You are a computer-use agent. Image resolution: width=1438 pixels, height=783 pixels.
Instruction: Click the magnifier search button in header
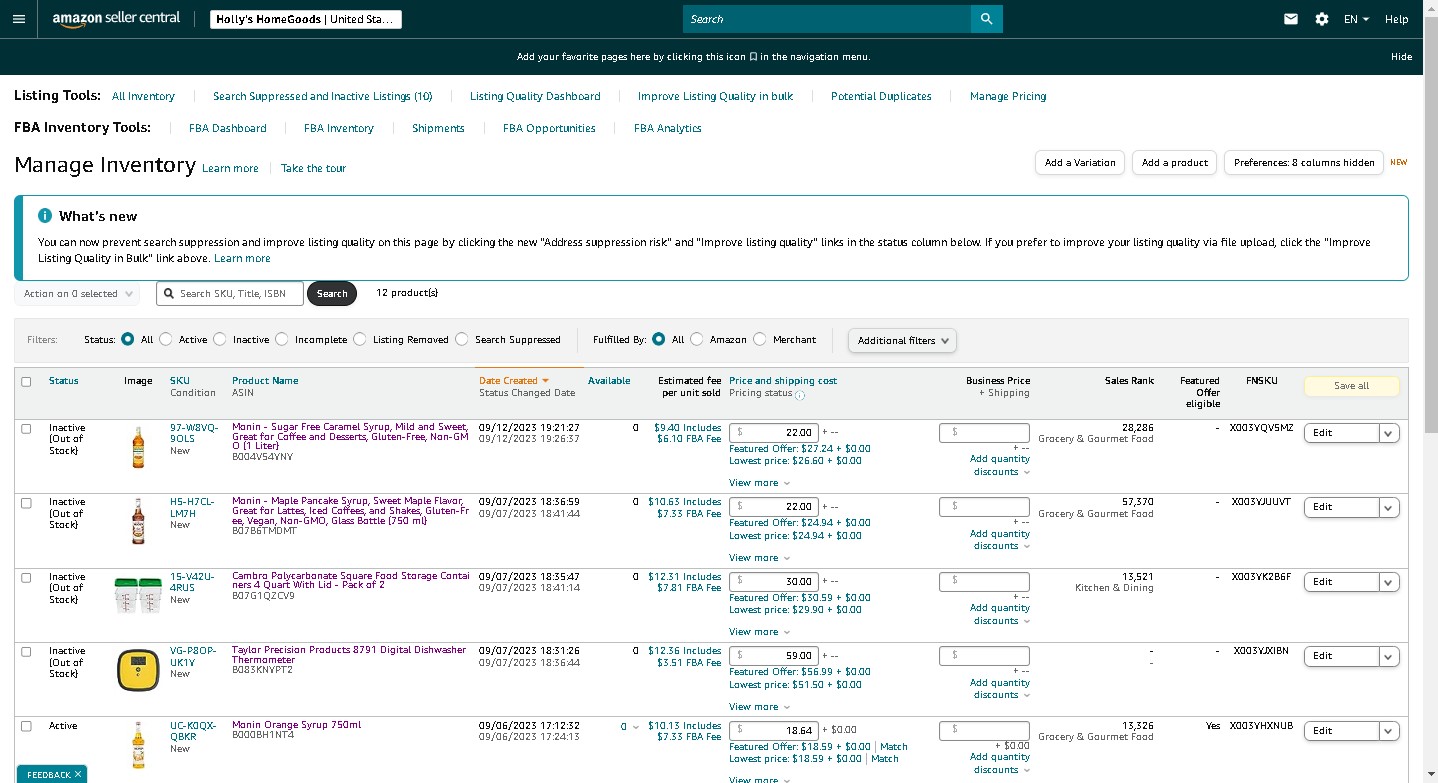[986, 19]
